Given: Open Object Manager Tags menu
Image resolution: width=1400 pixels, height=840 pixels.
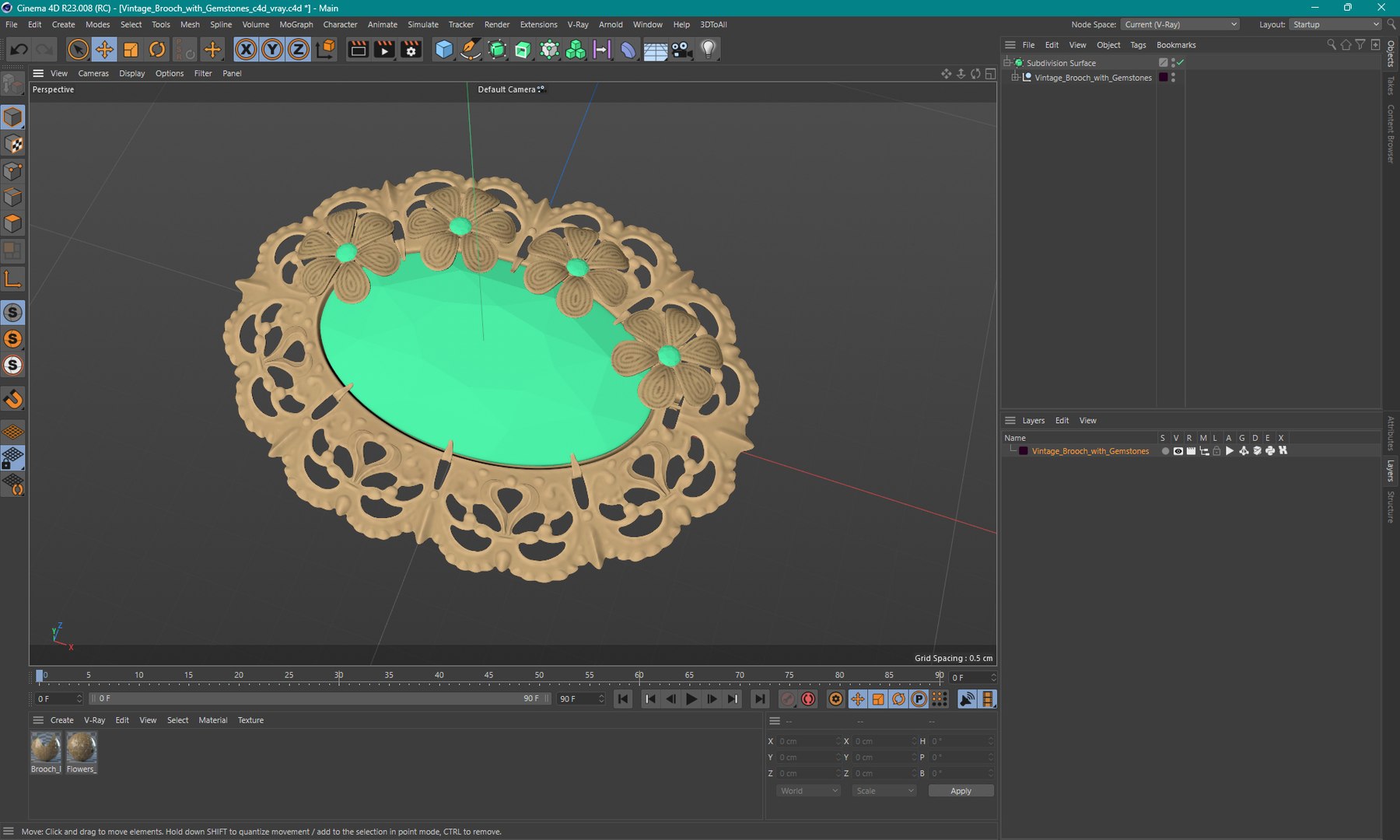Looking at the screenshot, I should [1138, 45].
